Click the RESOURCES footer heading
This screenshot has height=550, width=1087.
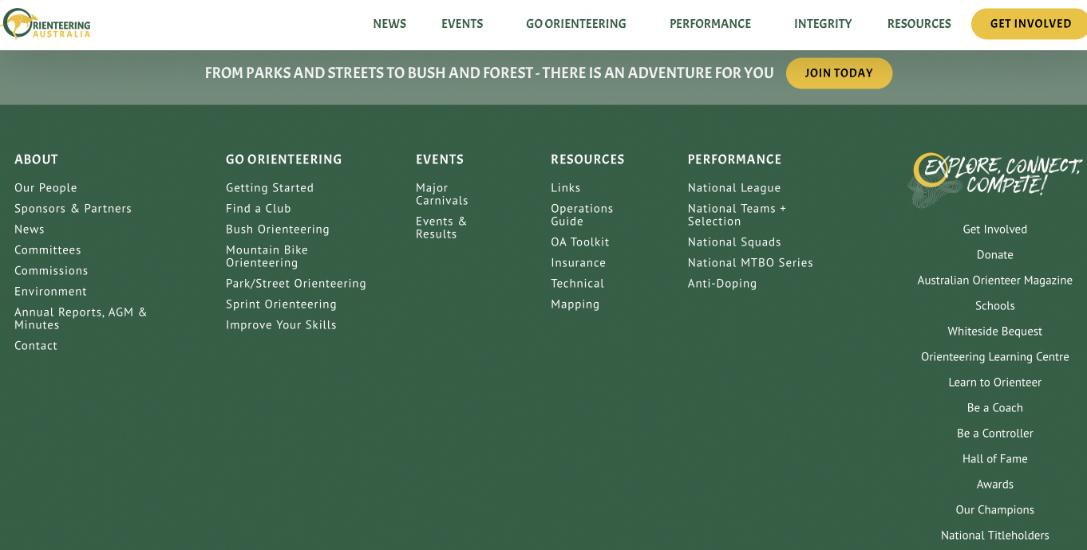coord(587,160)
